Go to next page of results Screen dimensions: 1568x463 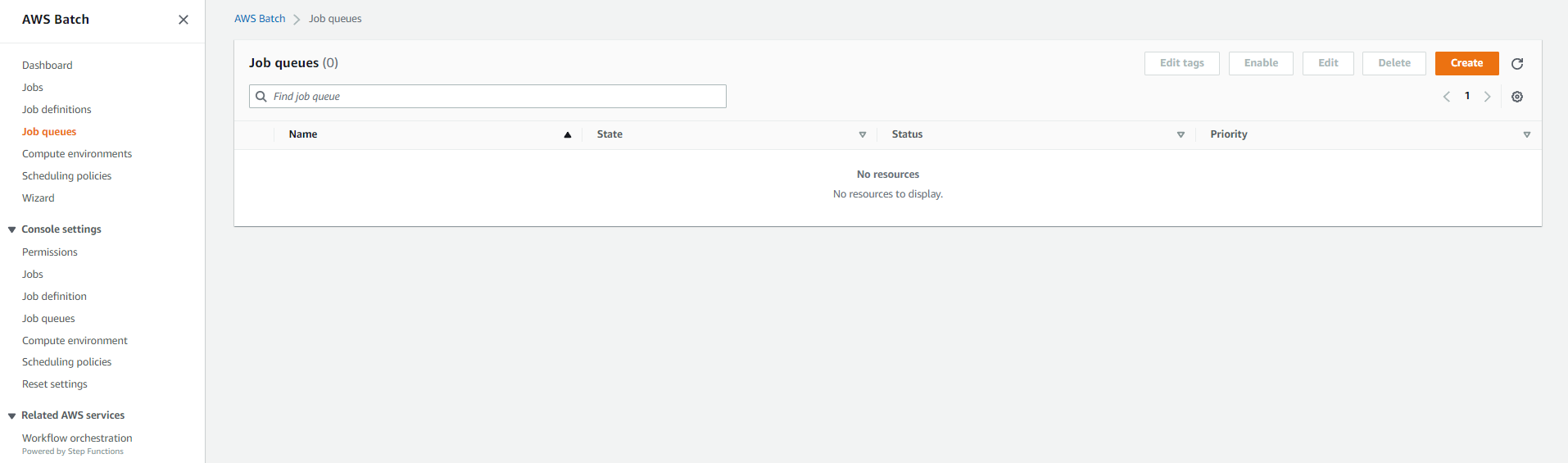coord(1487,97)
